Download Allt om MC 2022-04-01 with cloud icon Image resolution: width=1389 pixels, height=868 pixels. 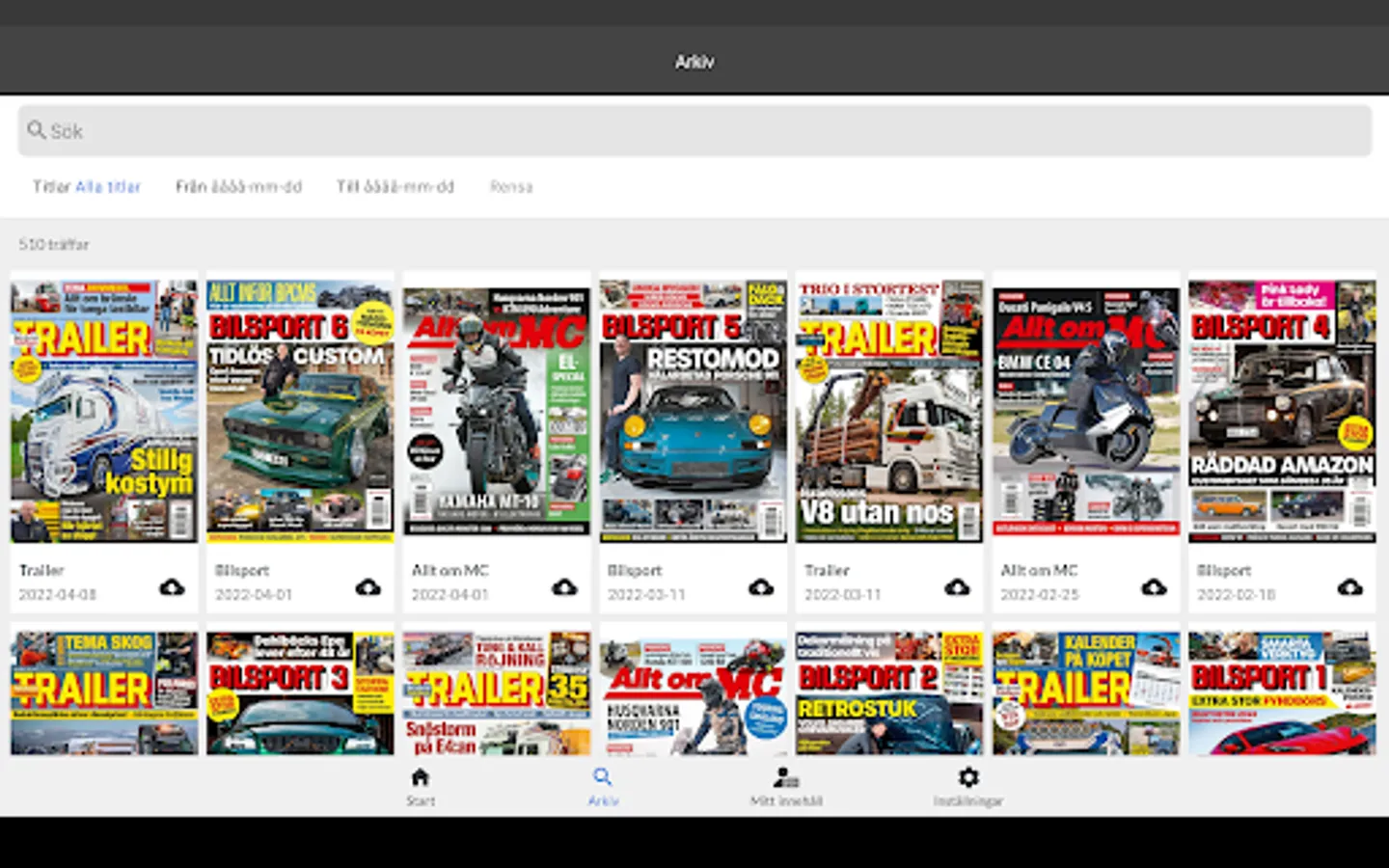564,587
